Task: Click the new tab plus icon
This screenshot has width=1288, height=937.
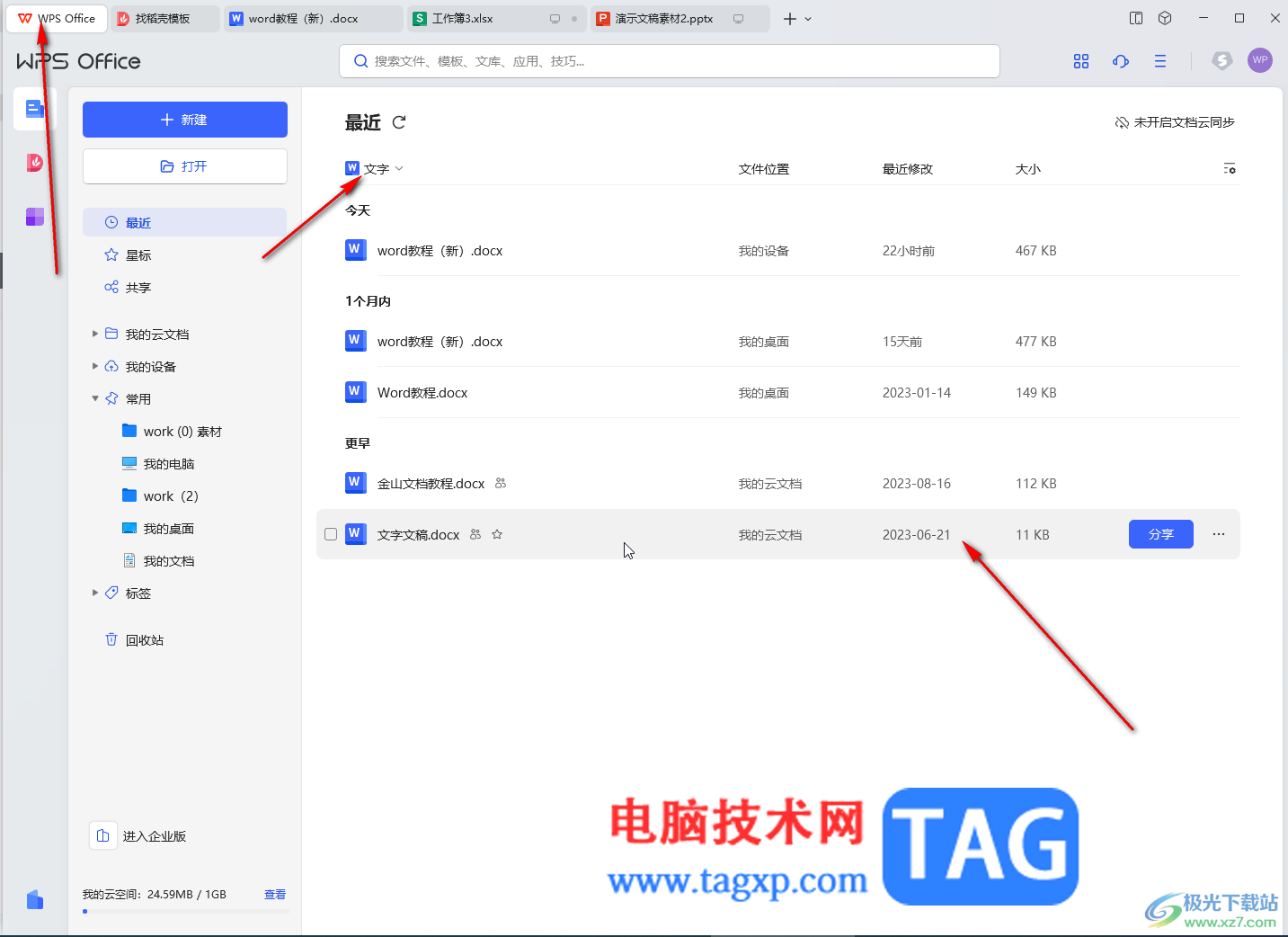Action: coord(789,19)
